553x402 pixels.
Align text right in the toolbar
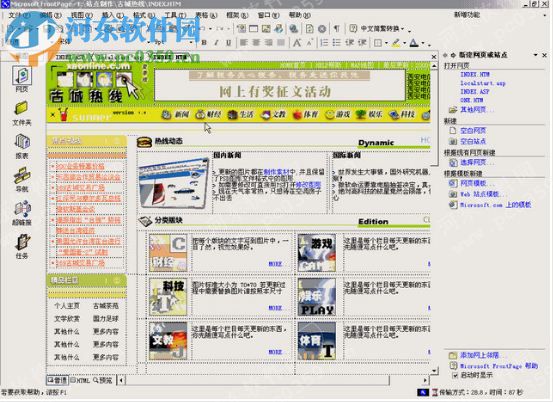point(269,43)
